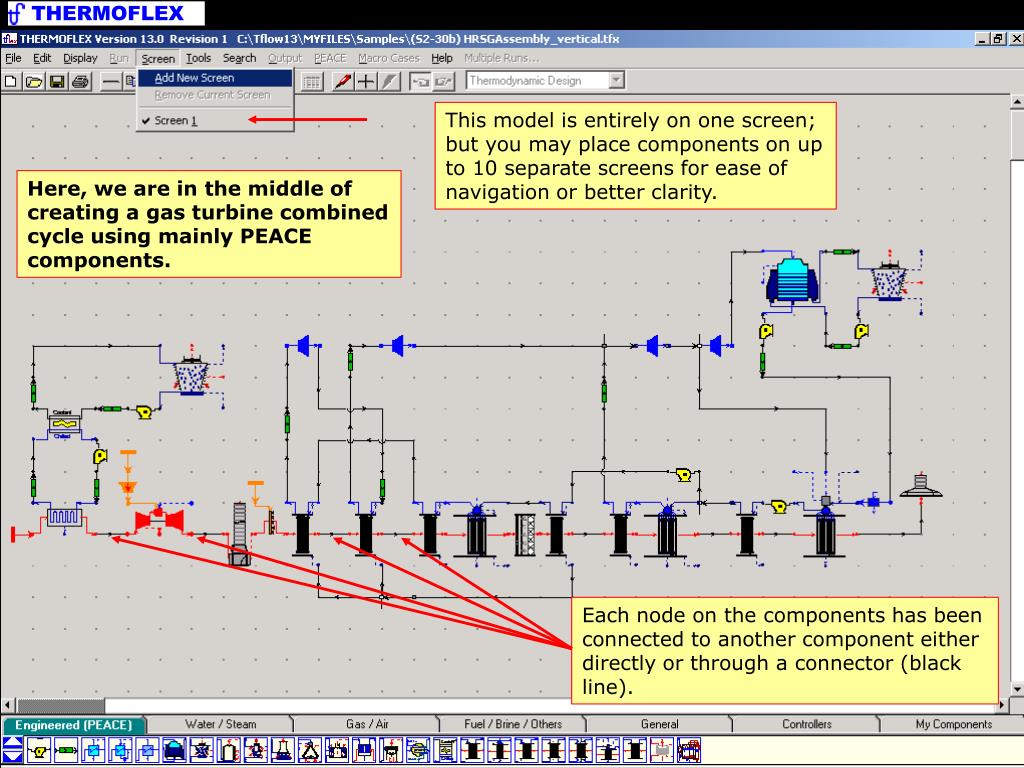Select the red gas turbine component
The width and height of the screenshot is (1024, 768).
(159, 520)
